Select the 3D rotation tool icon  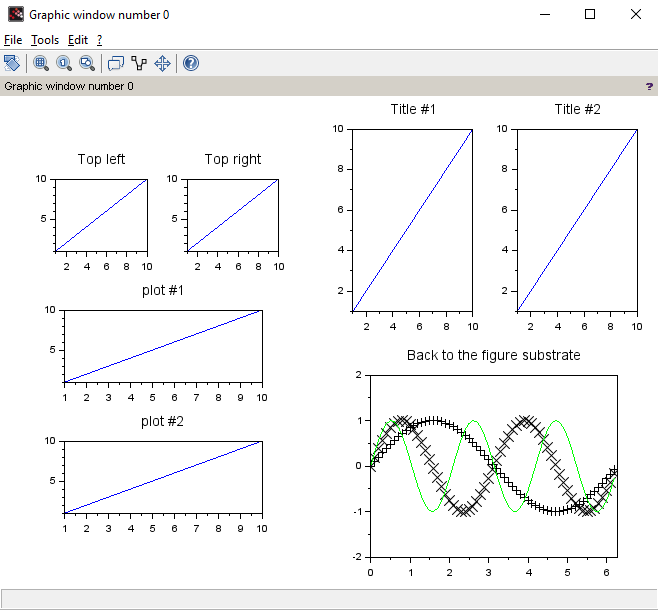[12, 63]
